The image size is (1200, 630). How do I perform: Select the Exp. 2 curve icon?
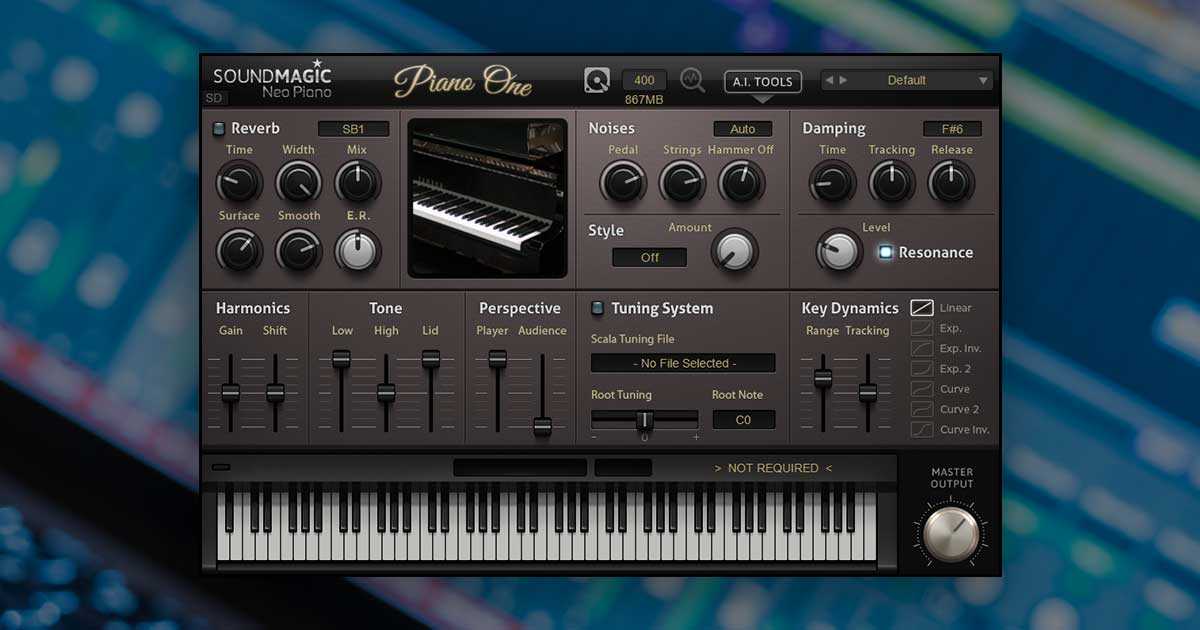click(921, 369)
